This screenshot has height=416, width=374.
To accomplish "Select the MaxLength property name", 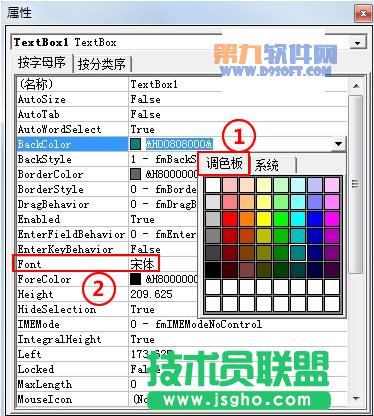I will (x=45, y=384).
